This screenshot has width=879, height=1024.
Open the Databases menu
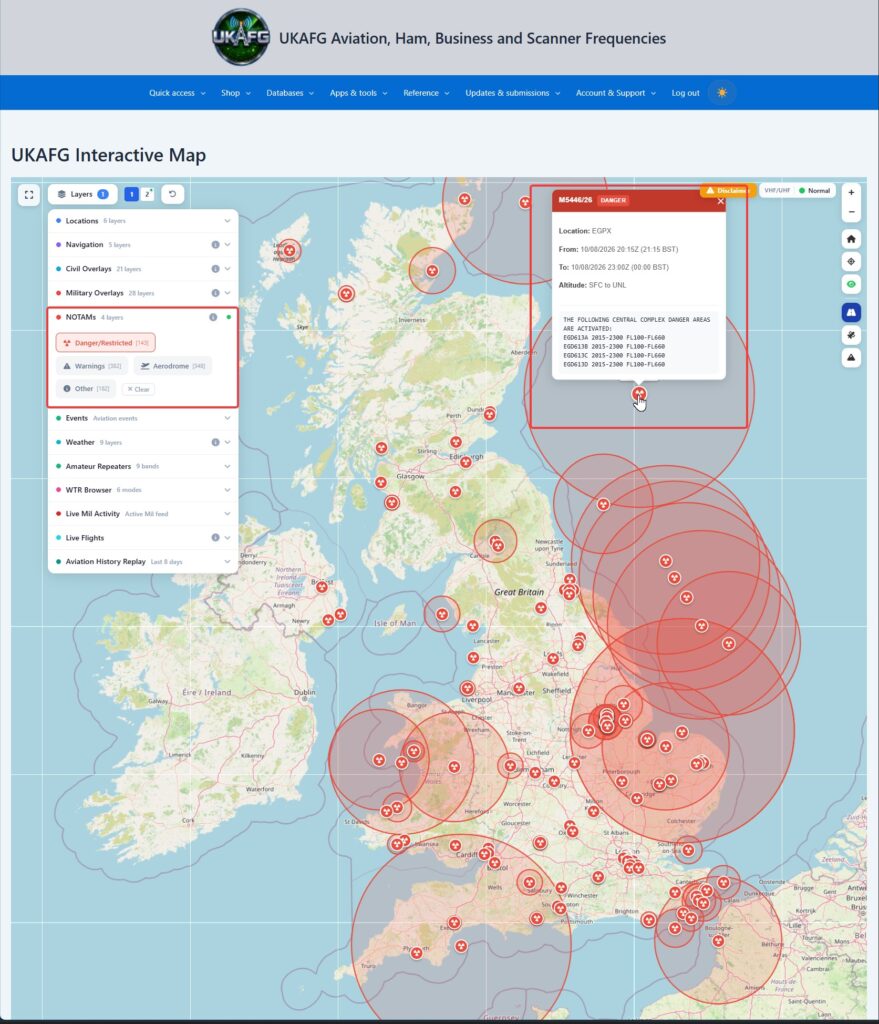(x=290, y=93)
